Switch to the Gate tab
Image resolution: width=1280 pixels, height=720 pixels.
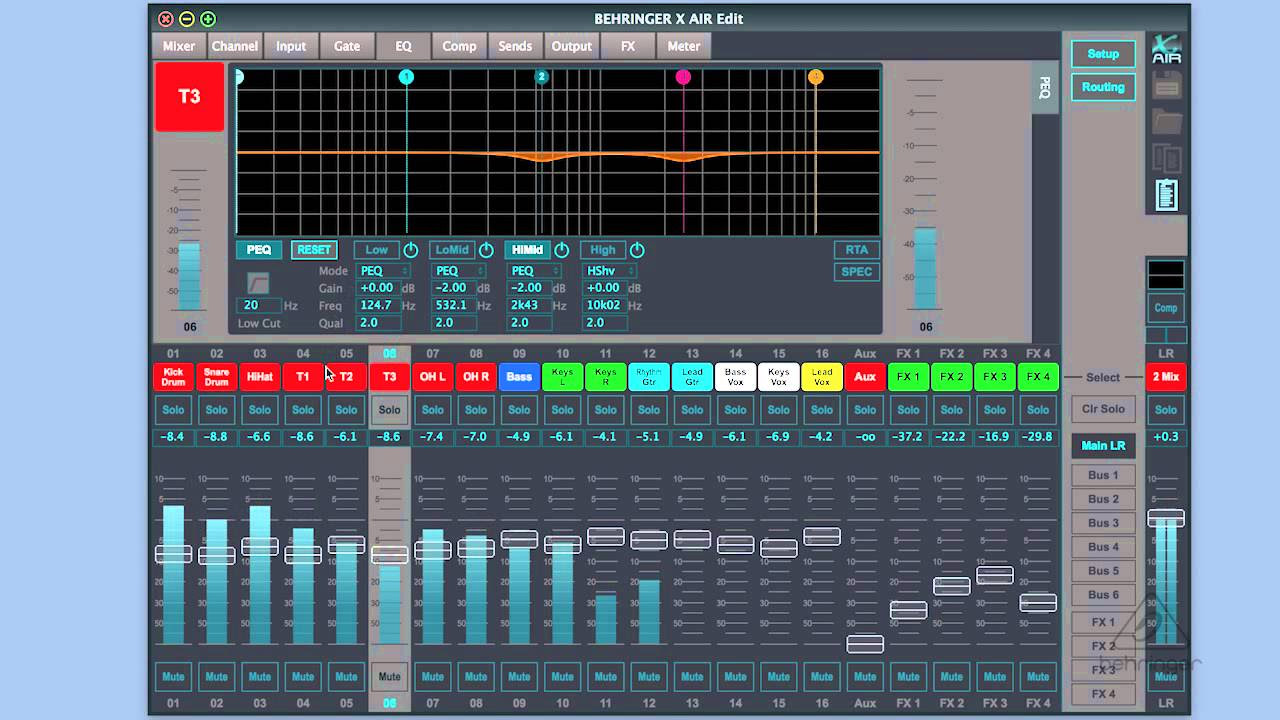pyautogui.click(x=347, y=46)
